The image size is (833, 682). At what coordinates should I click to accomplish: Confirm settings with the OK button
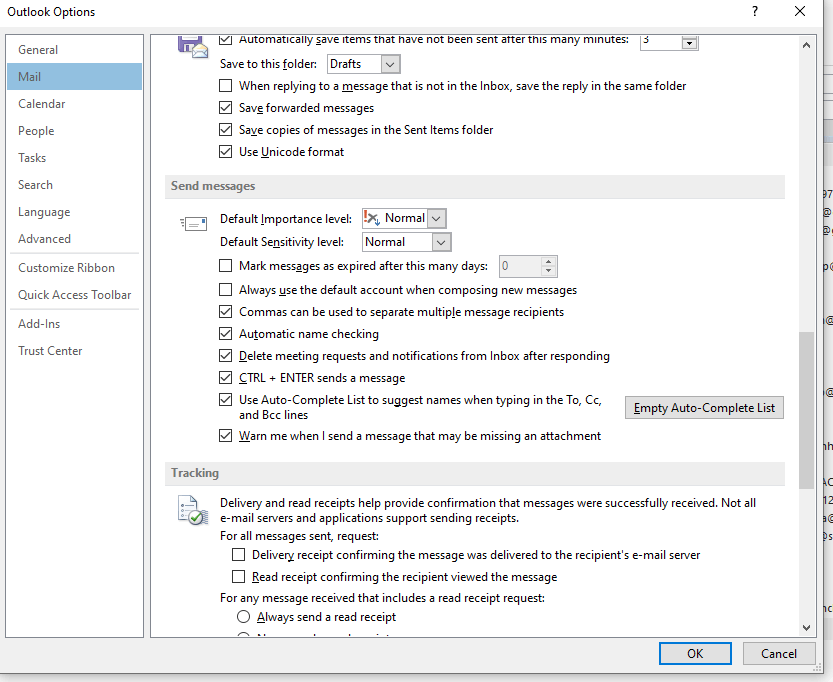(x=695, y=653)
